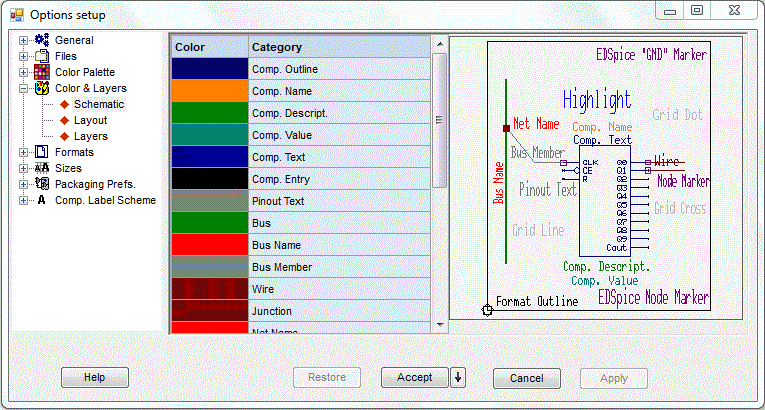Open the Accept button dropdown arrow
765x410 pixels.
click(458, 378)
